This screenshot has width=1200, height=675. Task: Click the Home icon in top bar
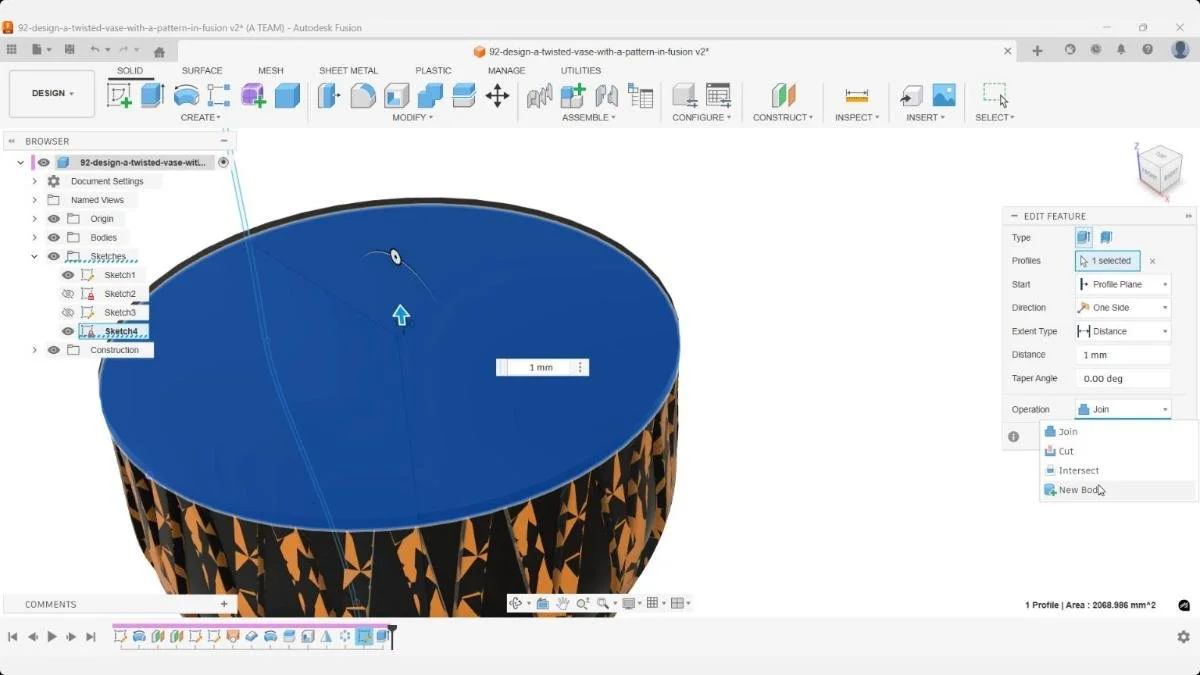pos(159,50)
